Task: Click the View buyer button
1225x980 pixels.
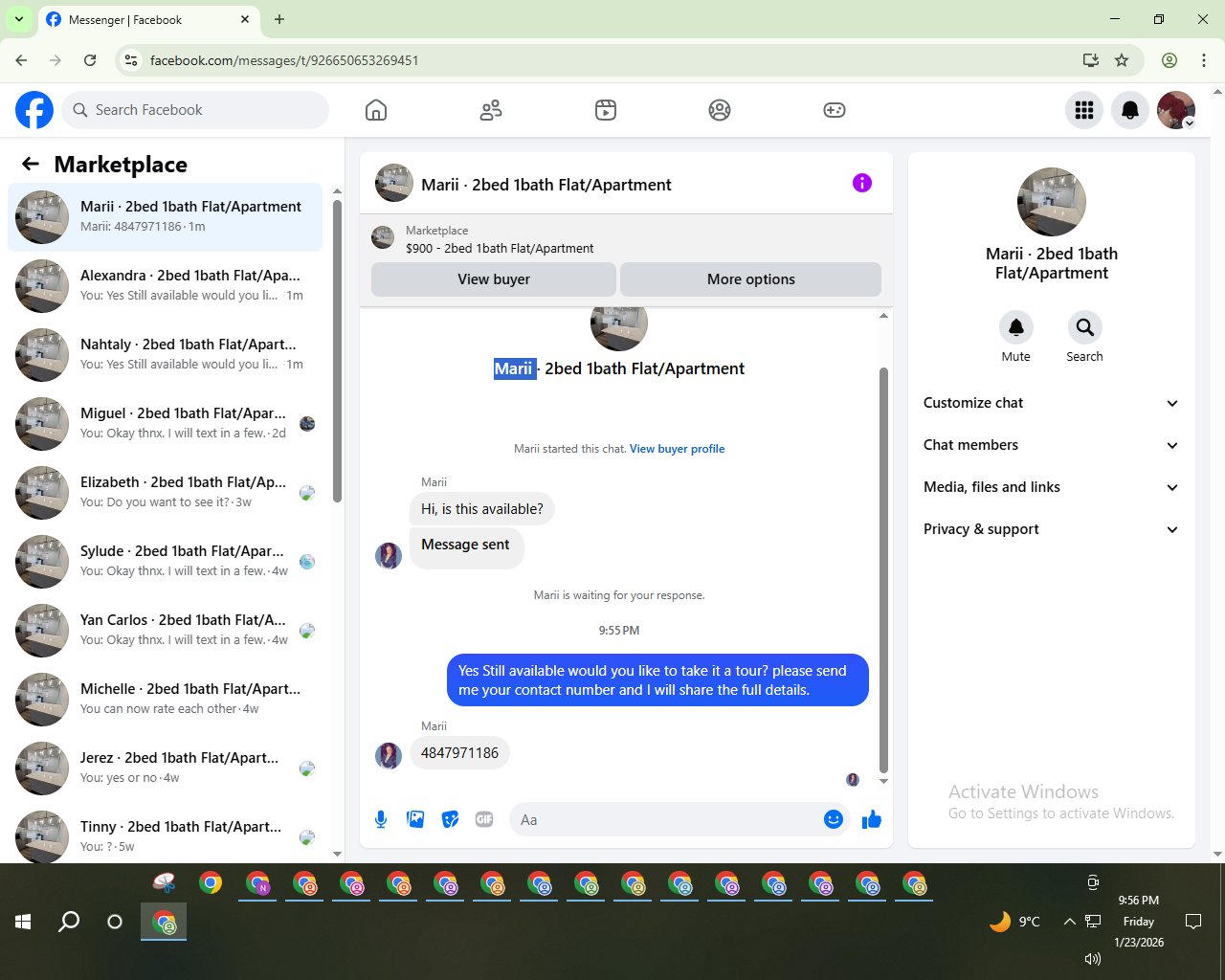Action: pyautogui.click(x=494, y=279)
